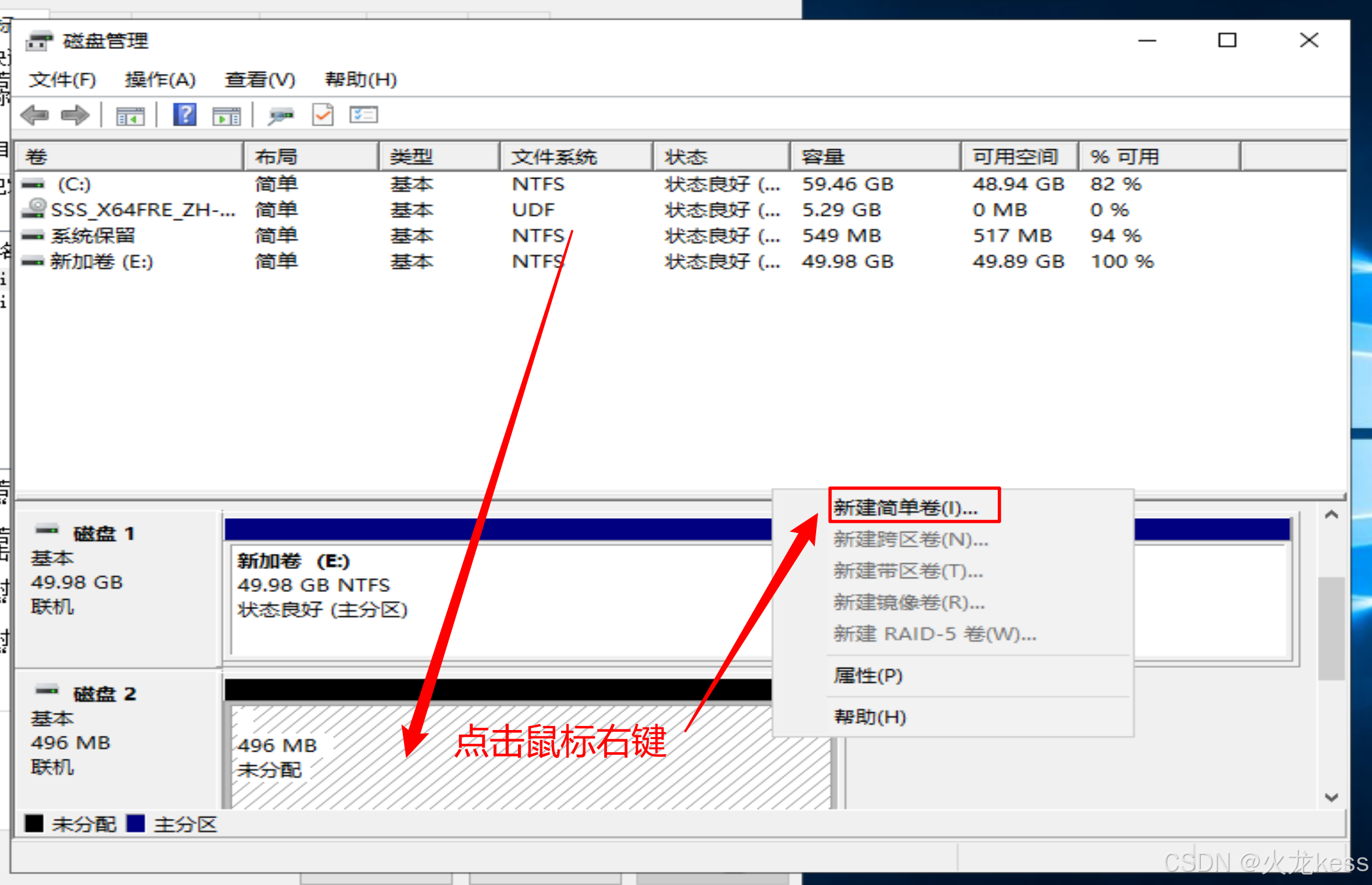Image resolution: width=1372 pixels, height=885 pixels.
Task: Click 帮助(H) in the context menu
Action: (x=870, y=717)
